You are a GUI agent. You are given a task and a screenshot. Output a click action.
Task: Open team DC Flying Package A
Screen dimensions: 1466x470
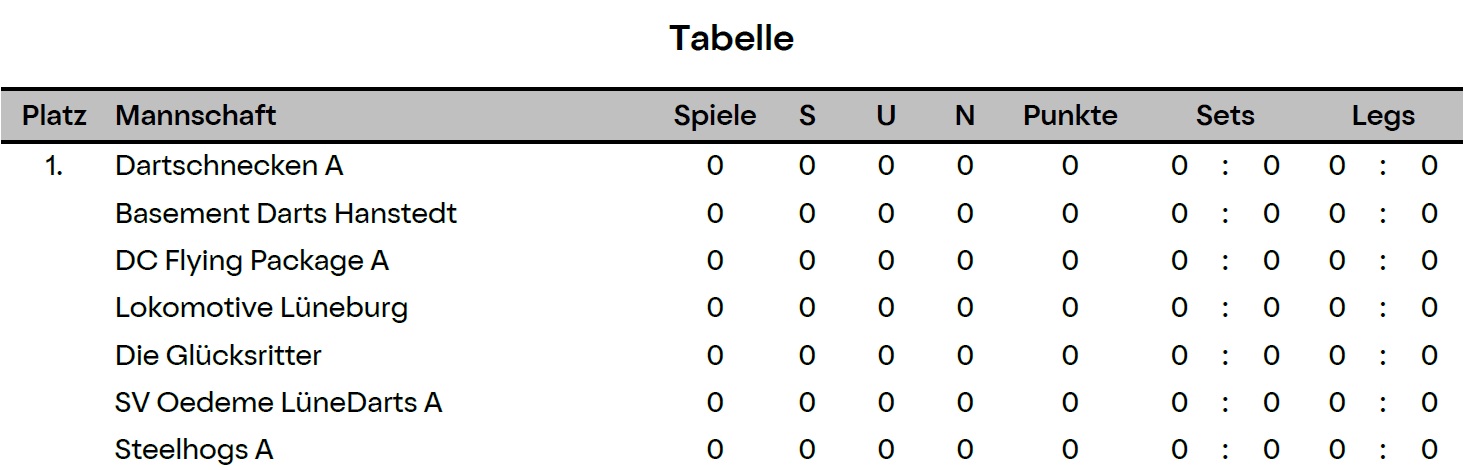tap(252, 261)
